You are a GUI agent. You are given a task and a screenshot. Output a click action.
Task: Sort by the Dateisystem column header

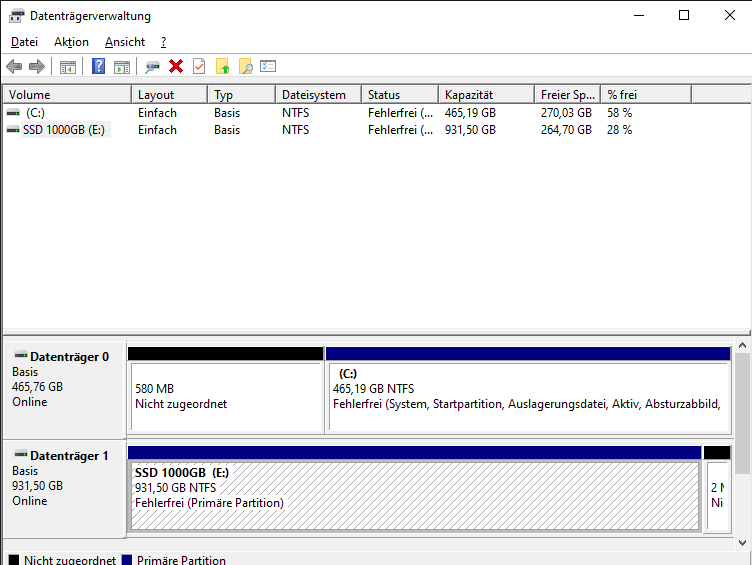point(318,94)
